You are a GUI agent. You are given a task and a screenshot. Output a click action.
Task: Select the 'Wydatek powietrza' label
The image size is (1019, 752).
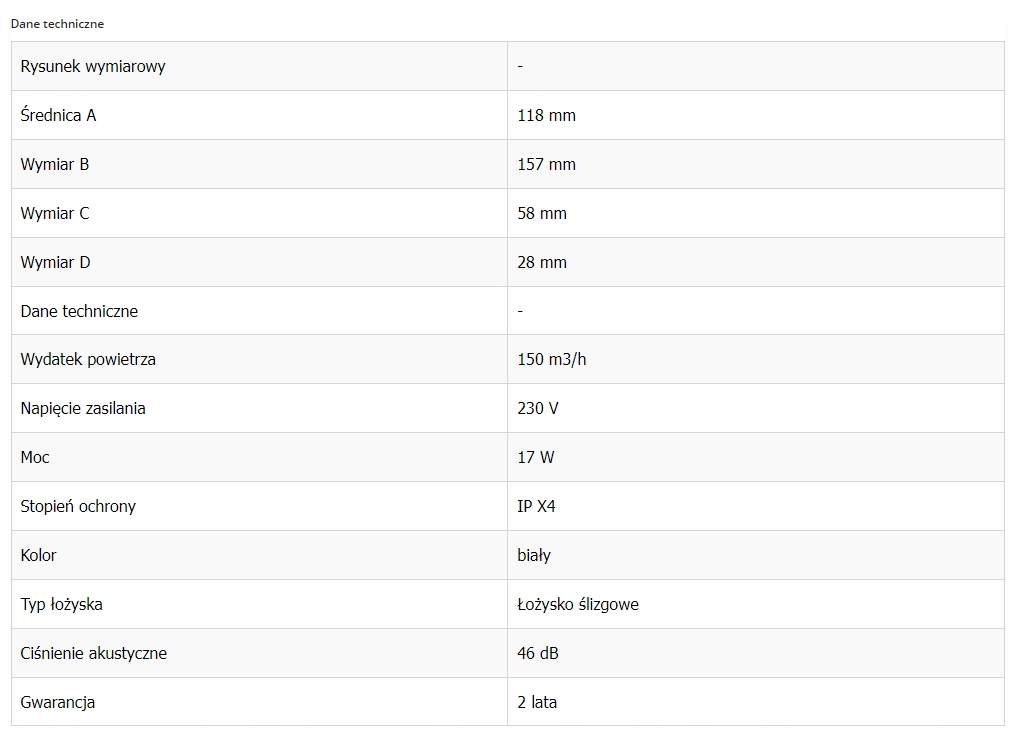(x=88, y=359)
